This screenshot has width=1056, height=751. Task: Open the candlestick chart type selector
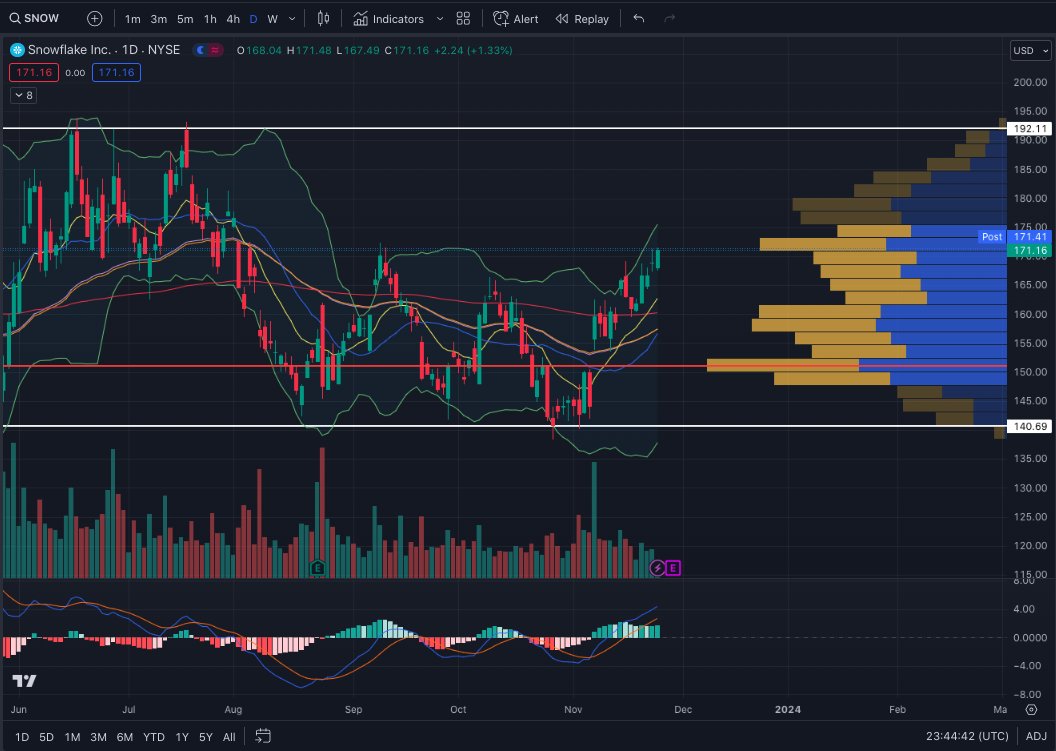click(323, 19)
